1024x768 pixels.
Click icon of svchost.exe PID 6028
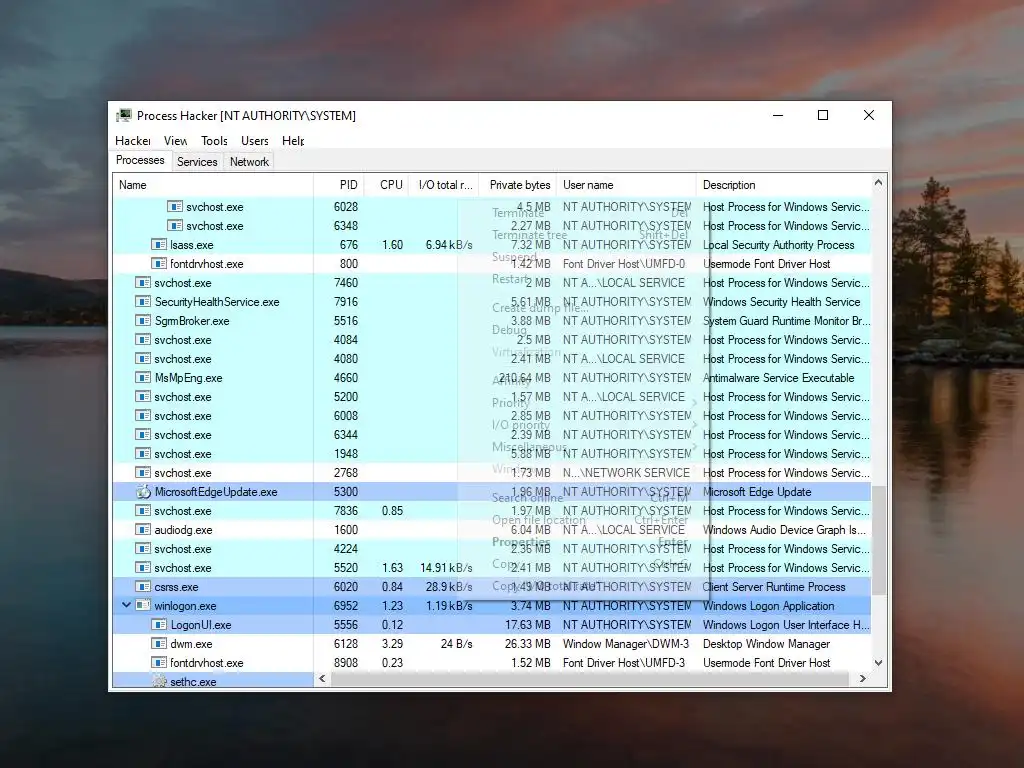(x=174, y=206)
